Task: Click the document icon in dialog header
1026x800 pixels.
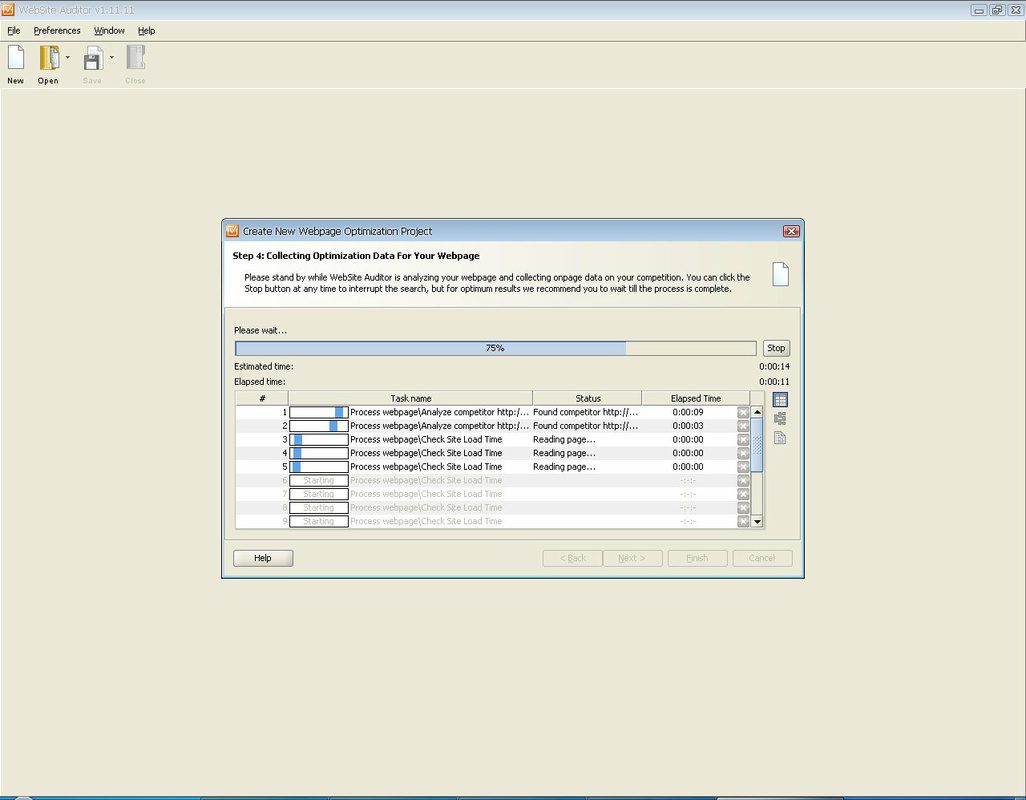Action: [781, 274]
